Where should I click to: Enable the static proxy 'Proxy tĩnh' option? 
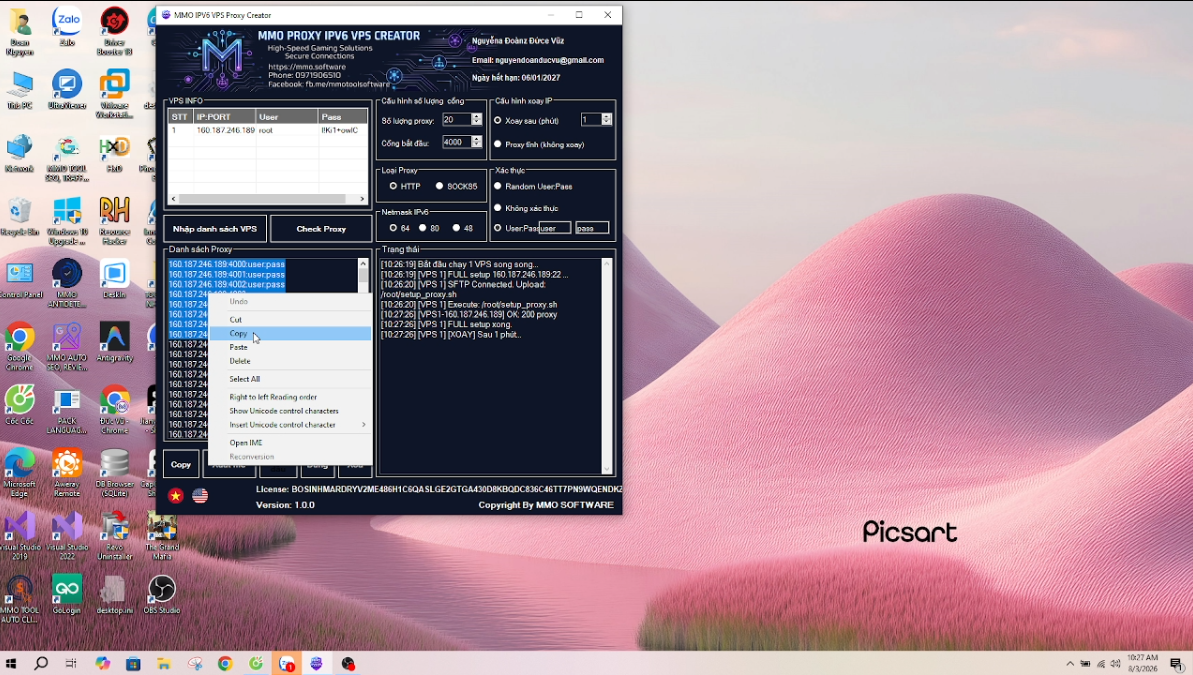tap(498, 144)
